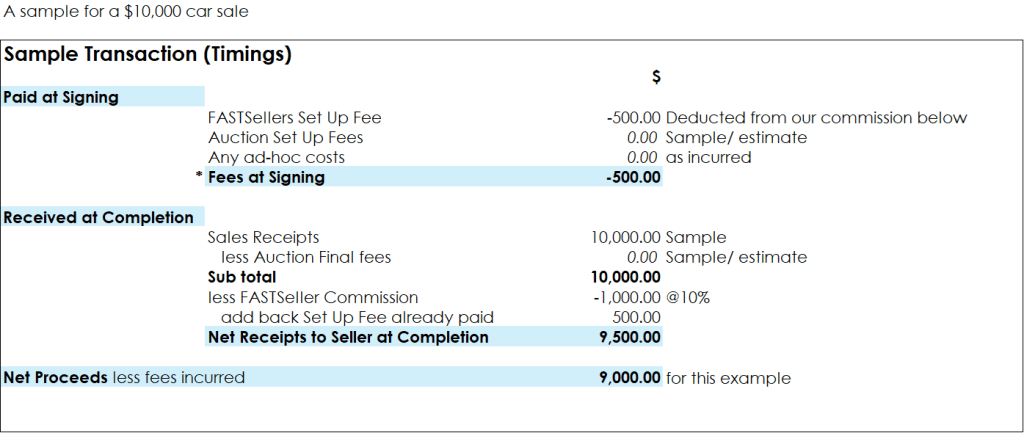Select 'add back Set Up Fee already paid'
The height and width of the screenshot is (433, 1024).
(x=357, y=317)
